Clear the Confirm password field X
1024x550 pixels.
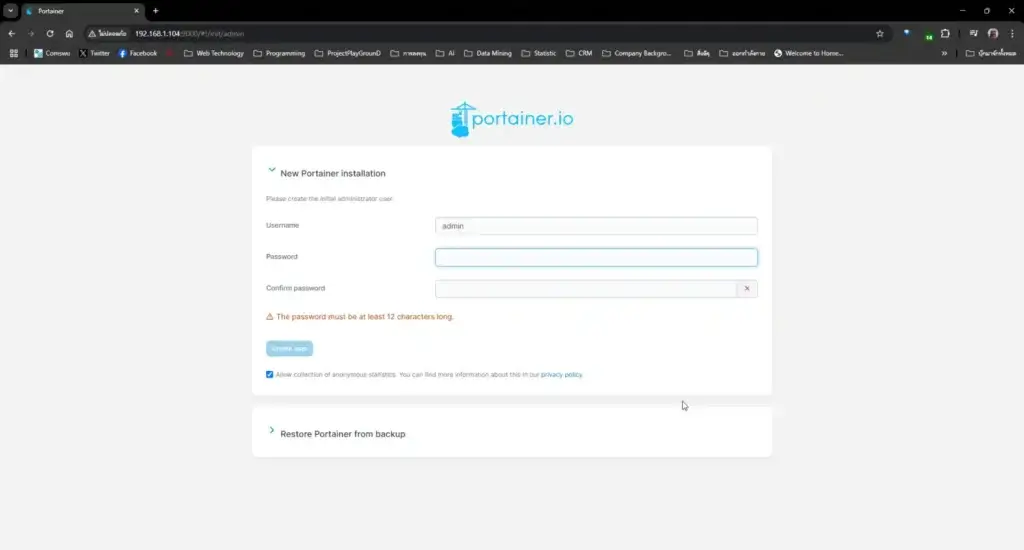point(747,289)
